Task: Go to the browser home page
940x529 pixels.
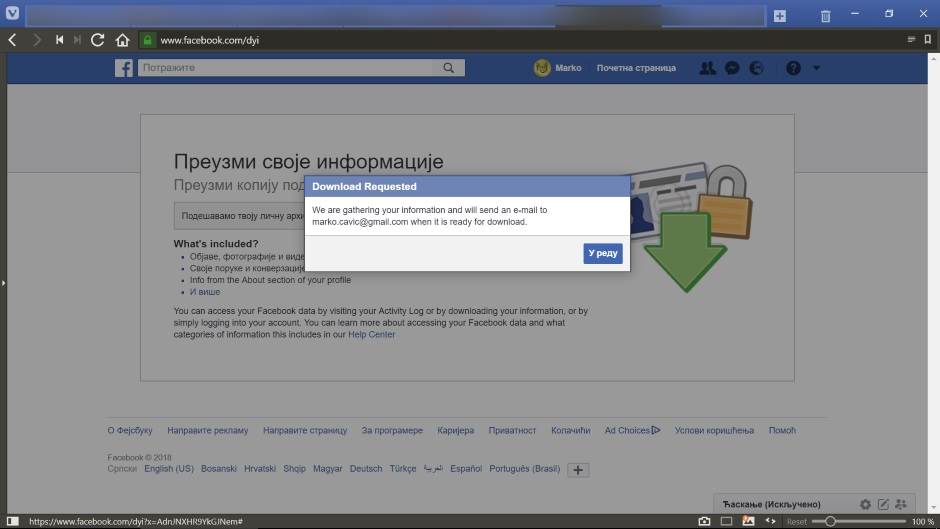Action: (122, 40)
